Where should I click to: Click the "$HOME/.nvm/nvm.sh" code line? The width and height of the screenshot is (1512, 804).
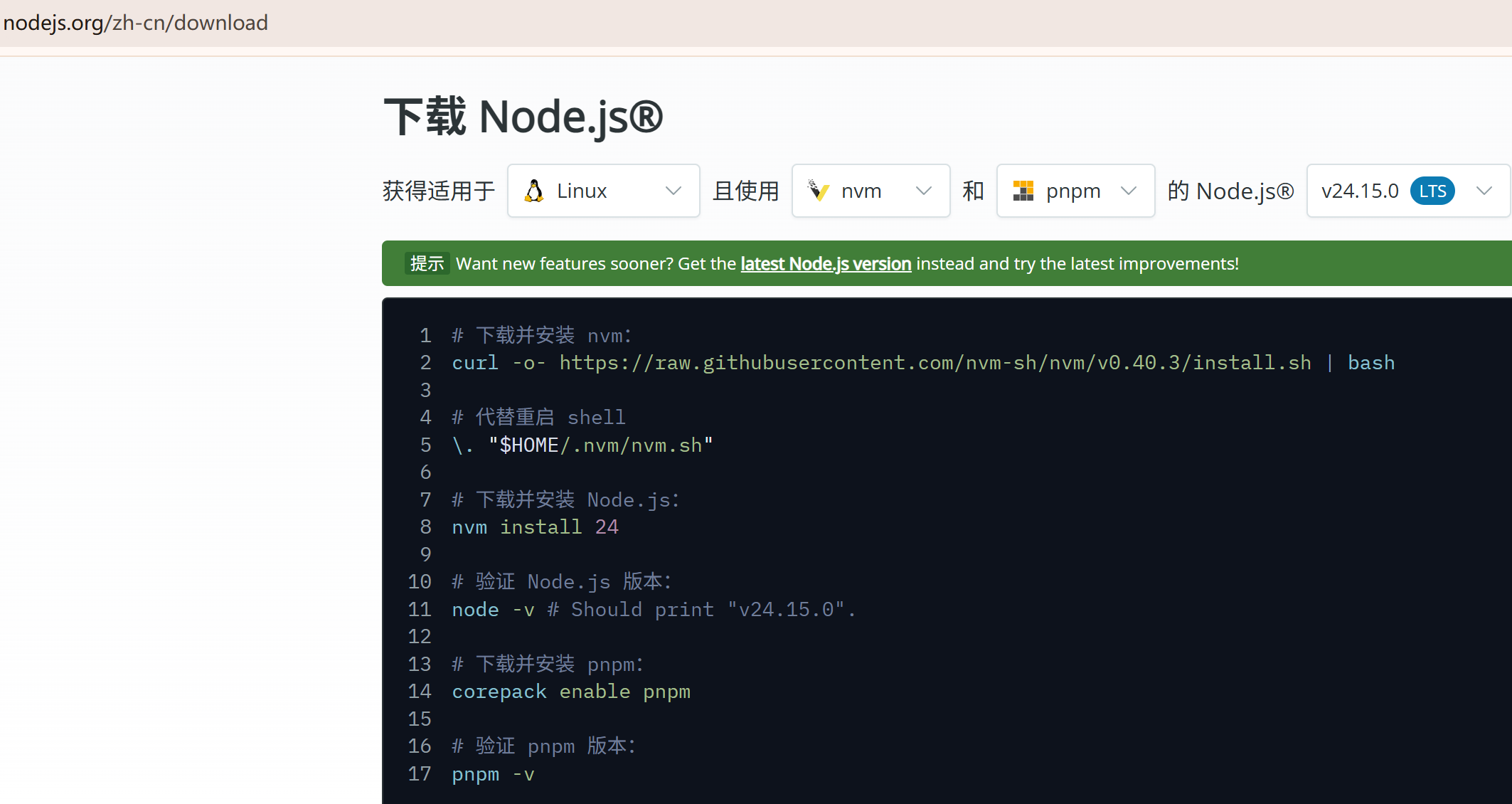582,445
